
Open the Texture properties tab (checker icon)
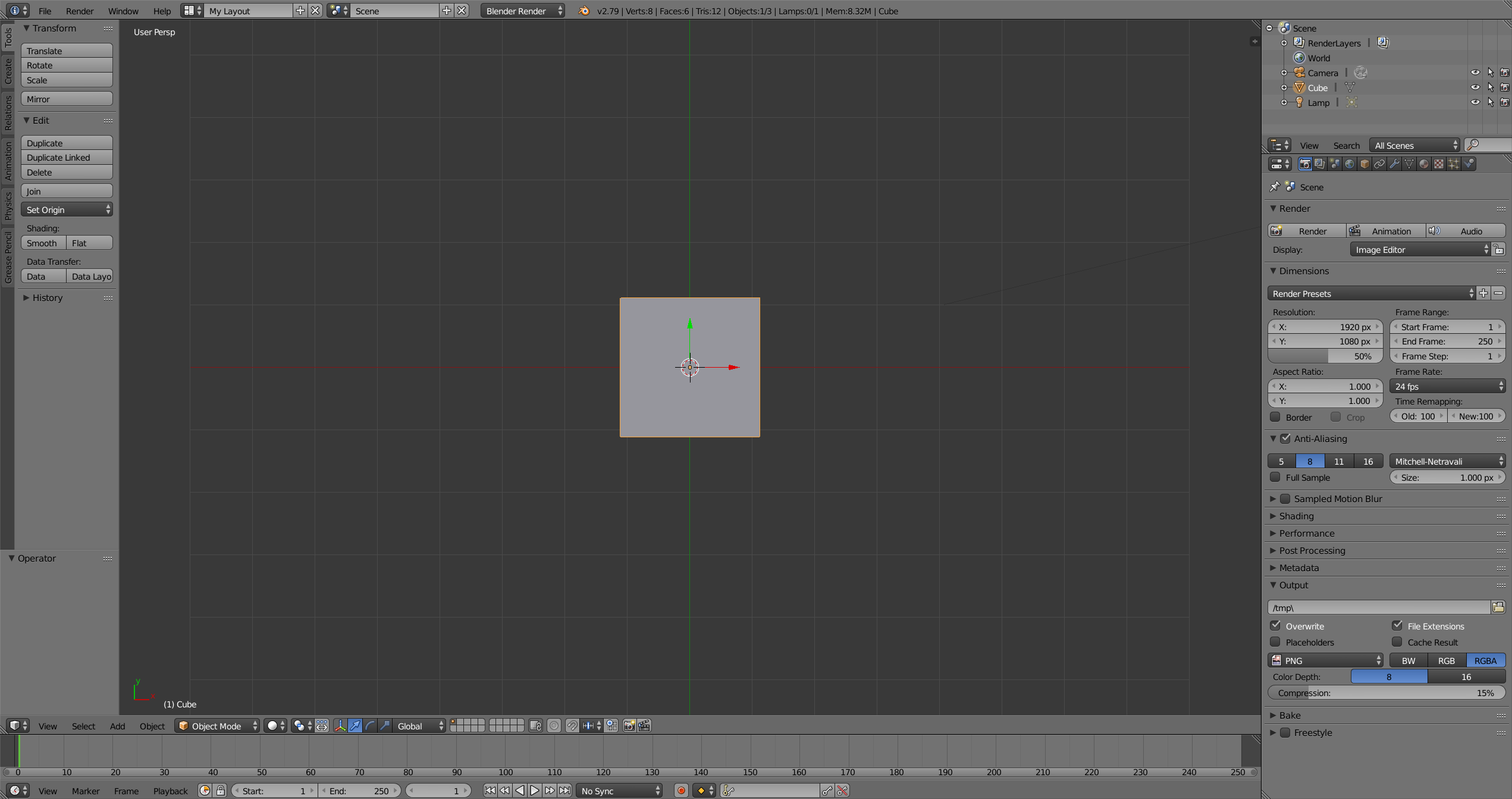click(x=1438, y=164)
